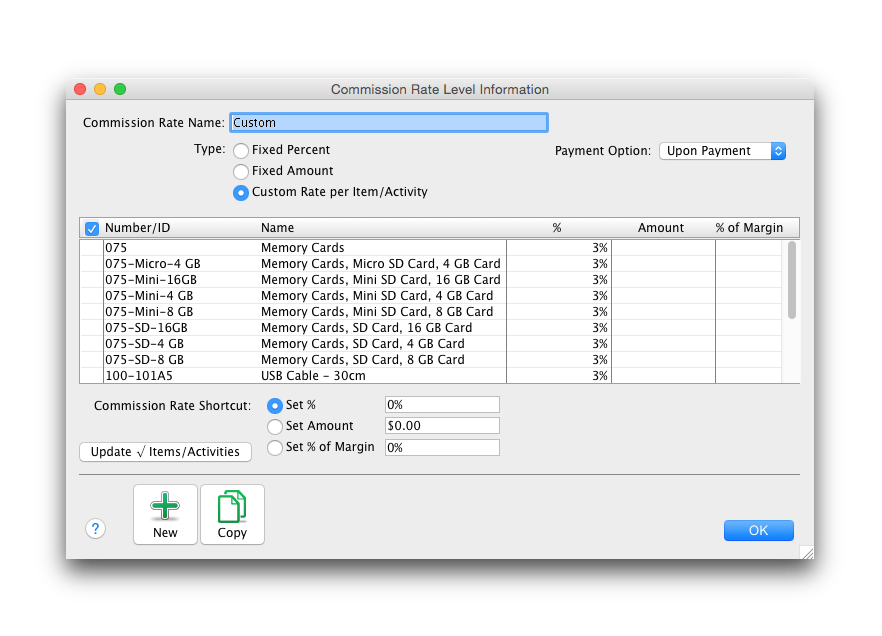Click the New commission rate icon
Screen dimensions: 882x636
(165, 514)
